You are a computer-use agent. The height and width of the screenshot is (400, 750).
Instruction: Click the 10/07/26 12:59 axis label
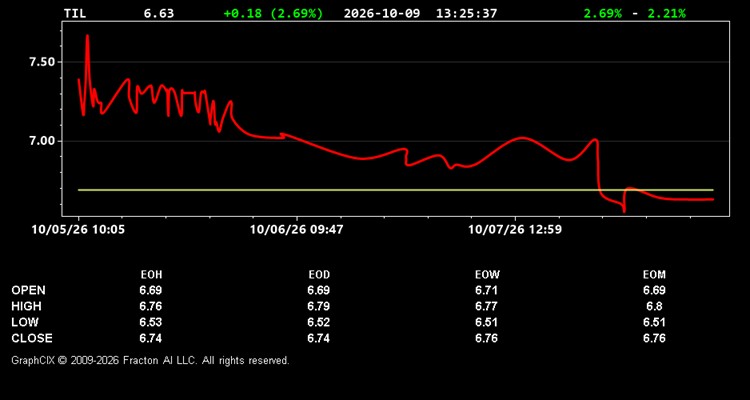515,230
